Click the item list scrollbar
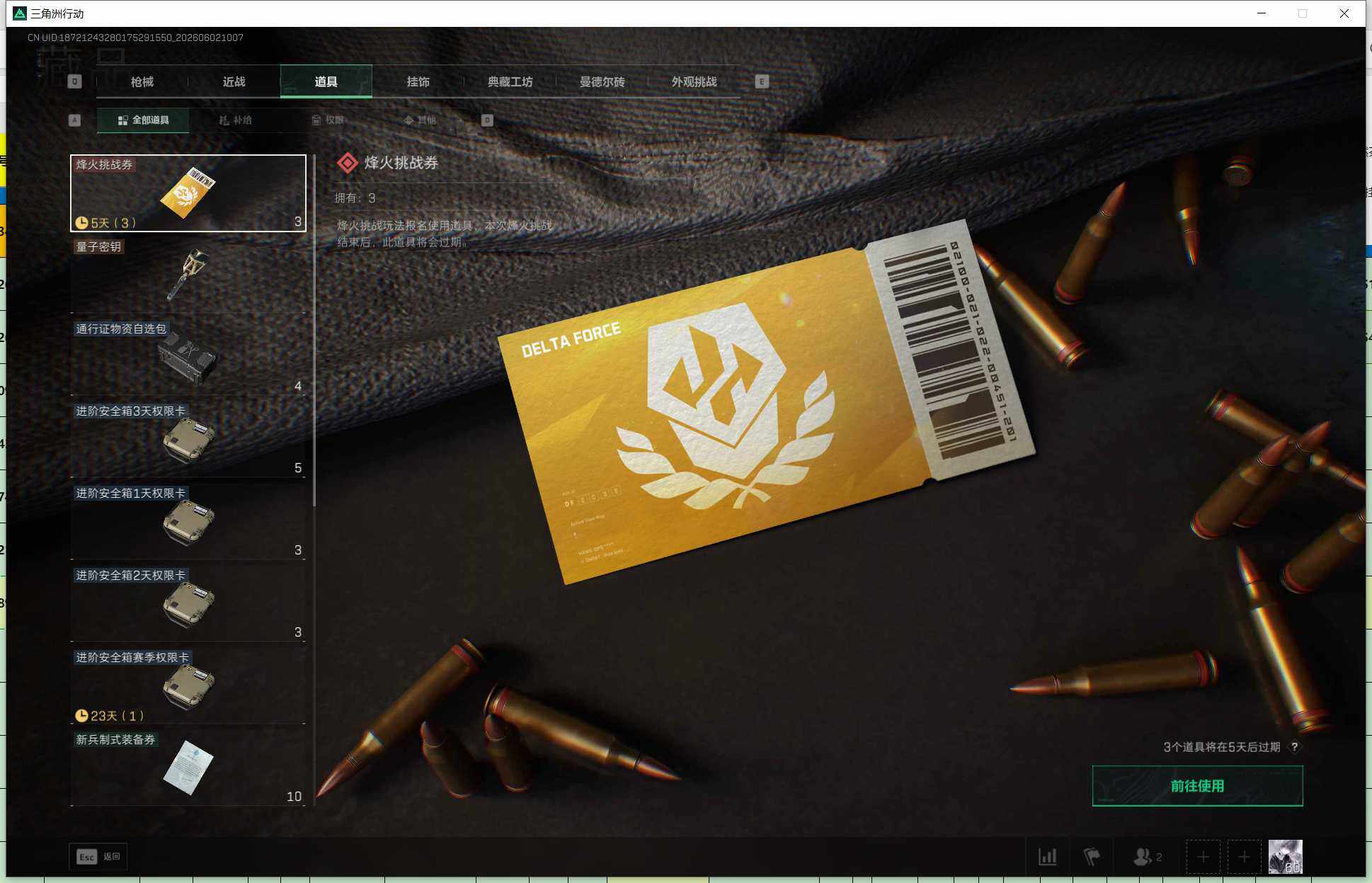The width and height of the screenshot is (1372, 883). coord(314,330)
